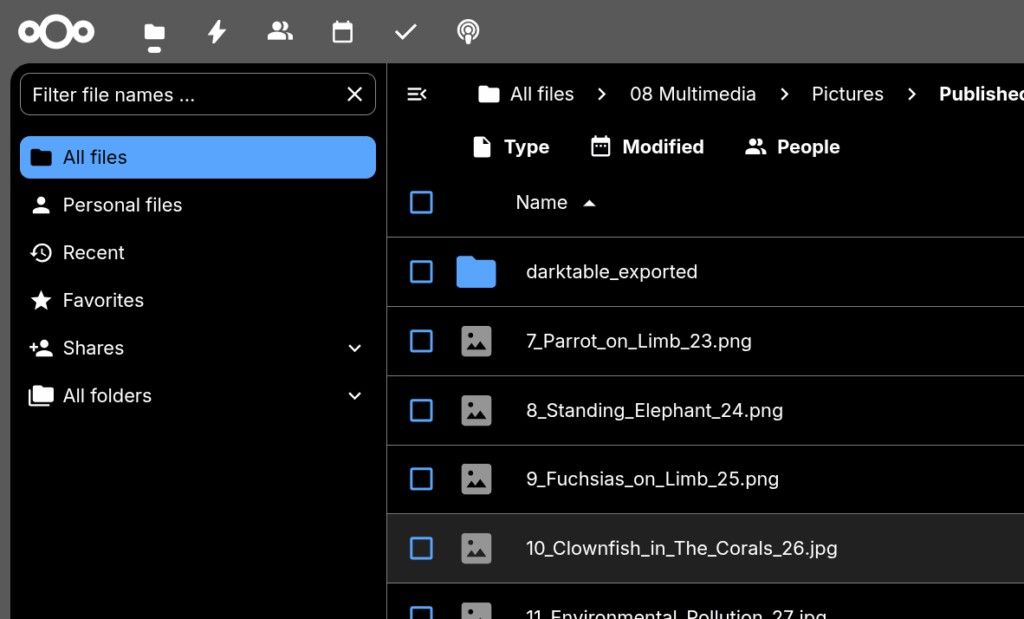Select the darktable_exported folder checkbox

422,272
